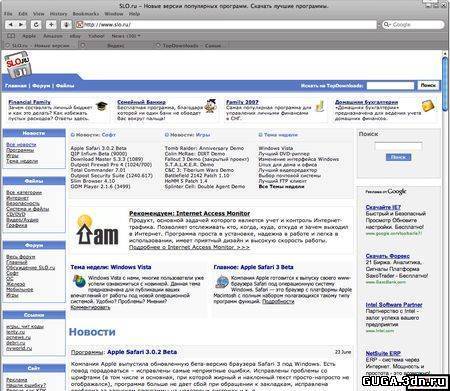Open the Apple bookmark in bookmarks bar
Viewport: 450px width, 391px height.
[29, 36]
